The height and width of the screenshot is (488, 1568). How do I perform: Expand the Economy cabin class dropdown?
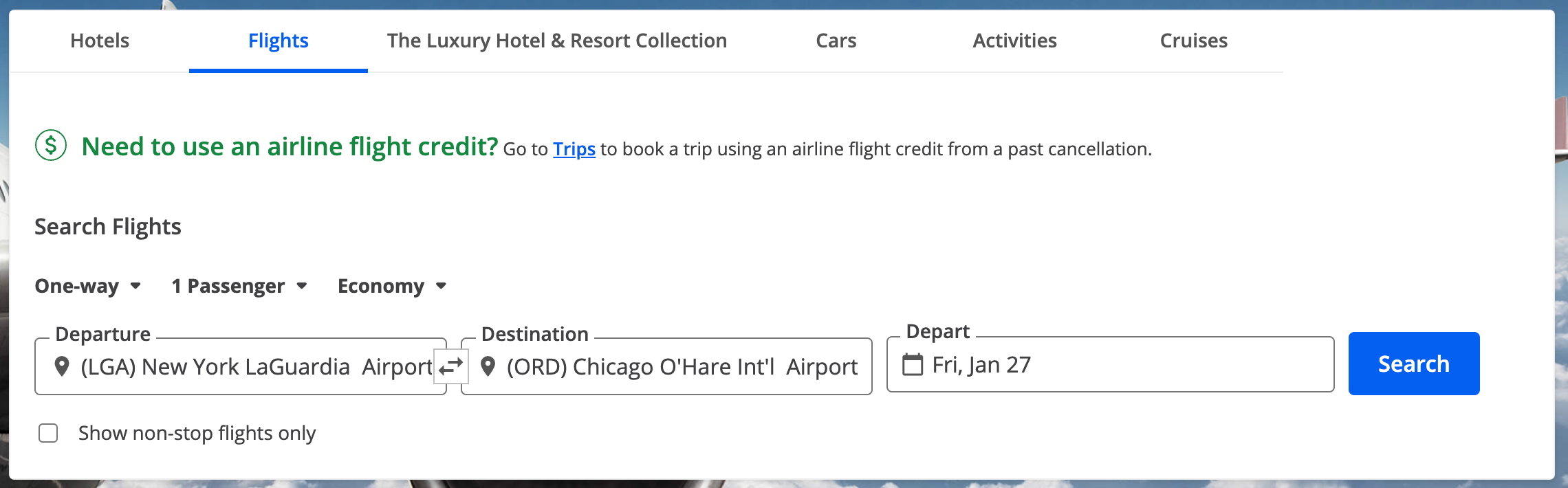tap(392, 286)
